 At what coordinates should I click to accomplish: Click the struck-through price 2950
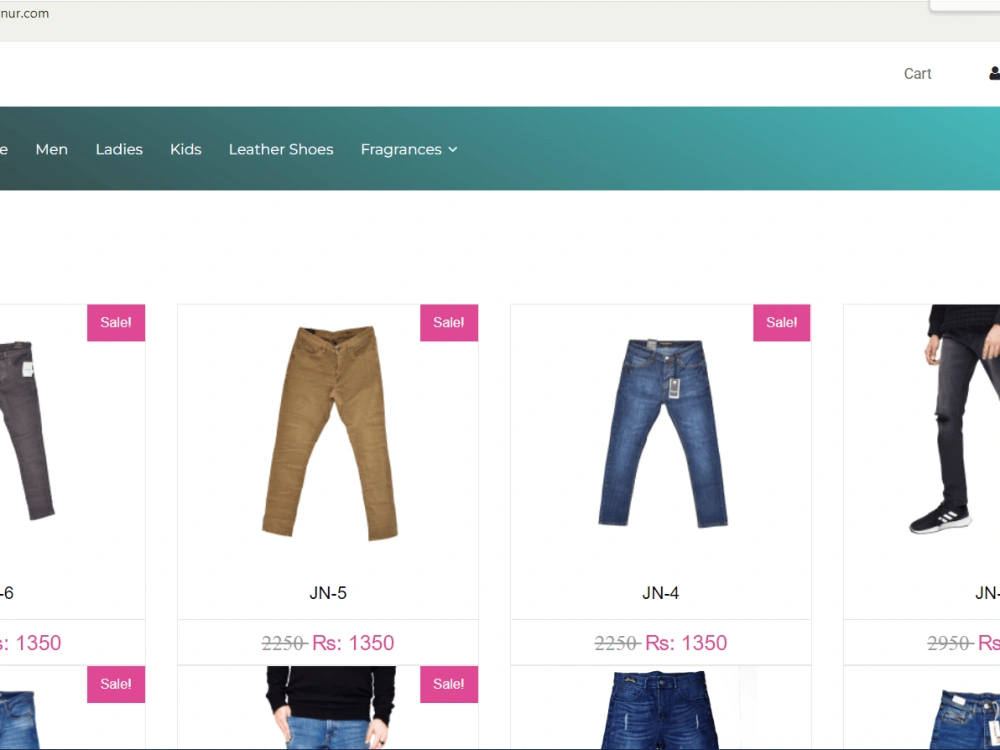950,643
